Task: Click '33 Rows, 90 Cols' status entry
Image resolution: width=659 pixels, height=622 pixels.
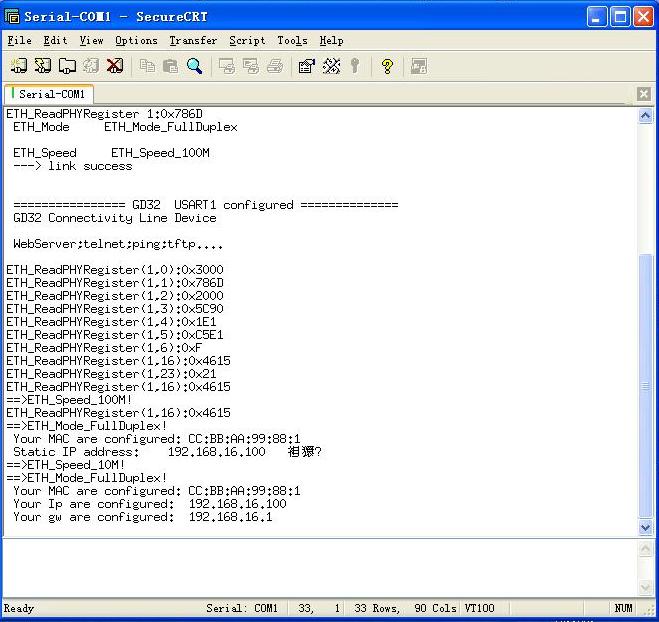Action: coord(405,608)
